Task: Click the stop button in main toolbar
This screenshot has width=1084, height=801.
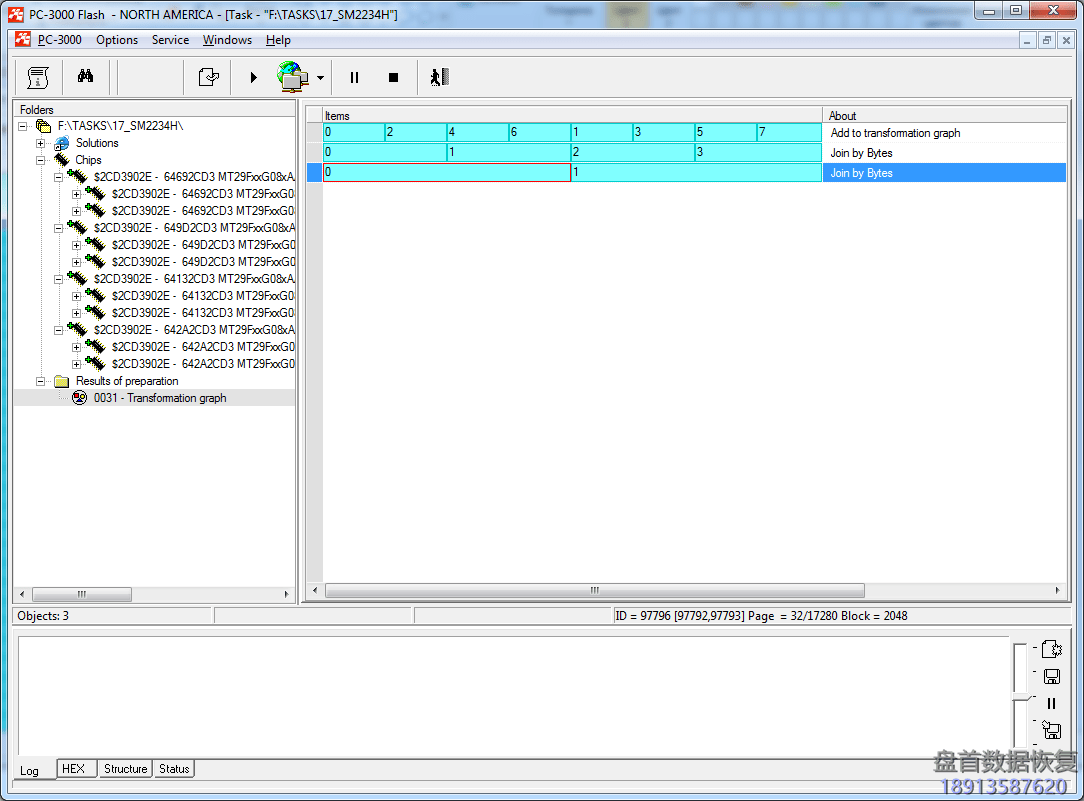Action: (x=393, y=77)
